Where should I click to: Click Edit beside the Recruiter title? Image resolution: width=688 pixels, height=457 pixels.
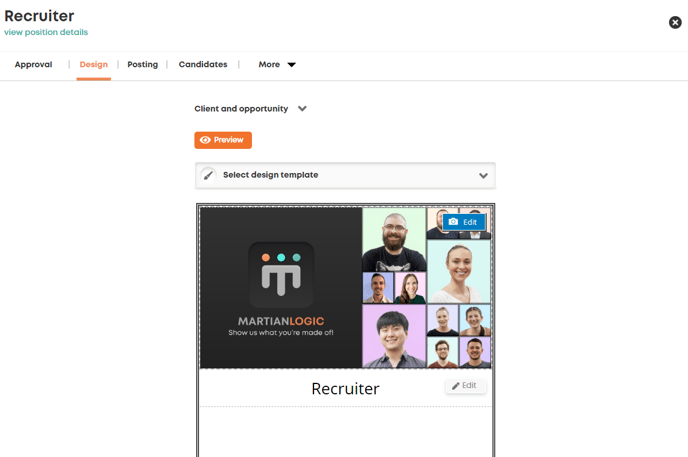tap(465, 386)
